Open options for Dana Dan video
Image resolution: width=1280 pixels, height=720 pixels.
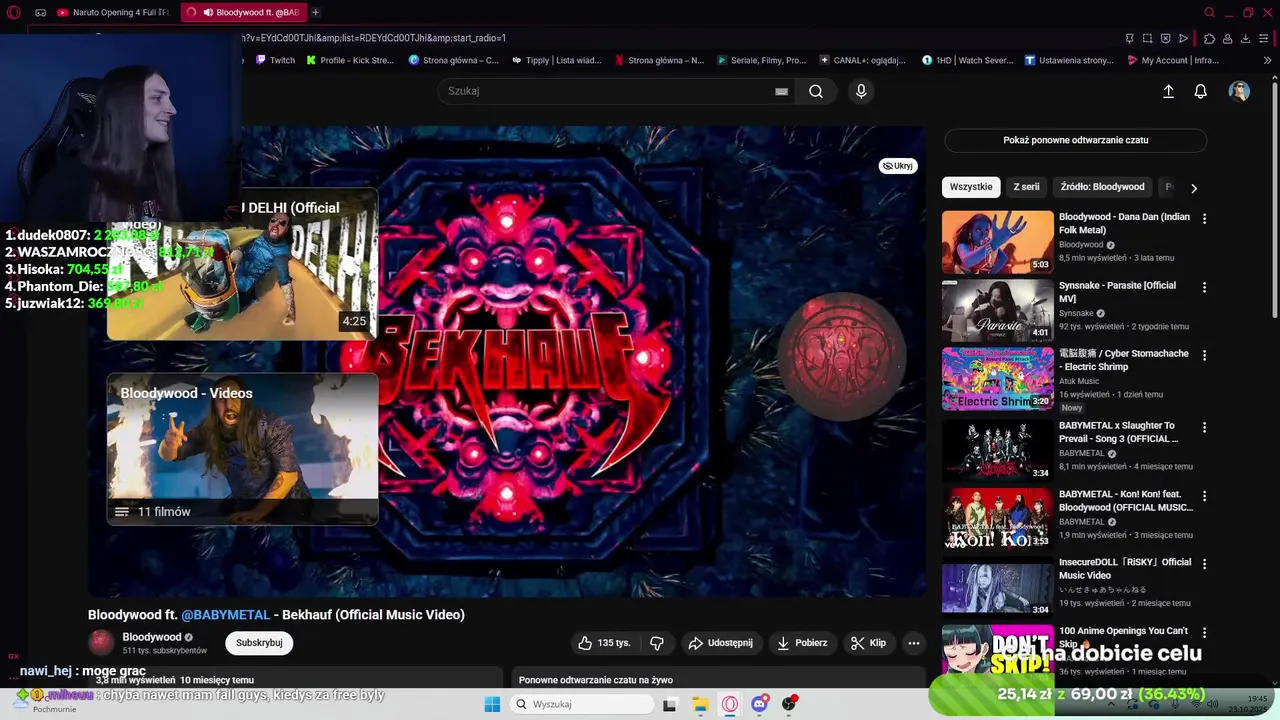(x=1204, y=218)
